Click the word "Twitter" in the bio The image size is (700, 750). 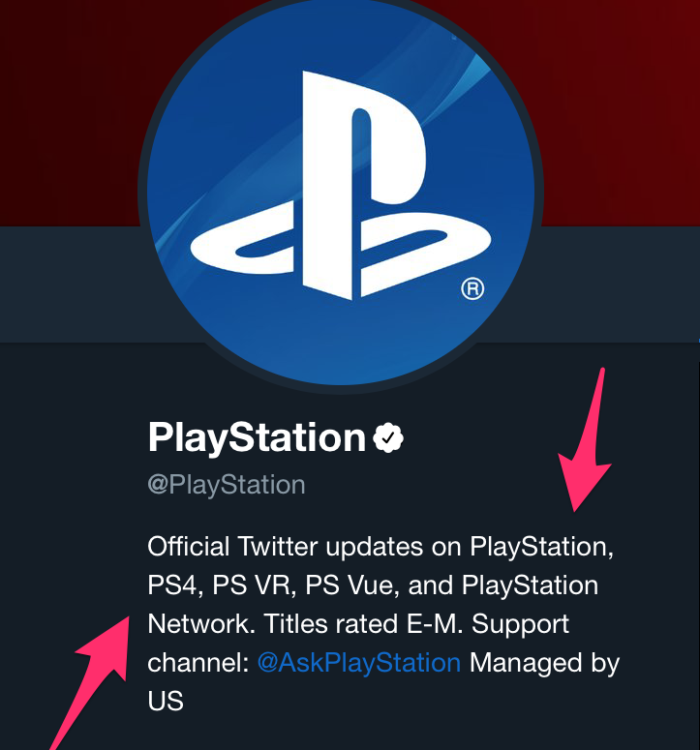(x=278, y=547)
